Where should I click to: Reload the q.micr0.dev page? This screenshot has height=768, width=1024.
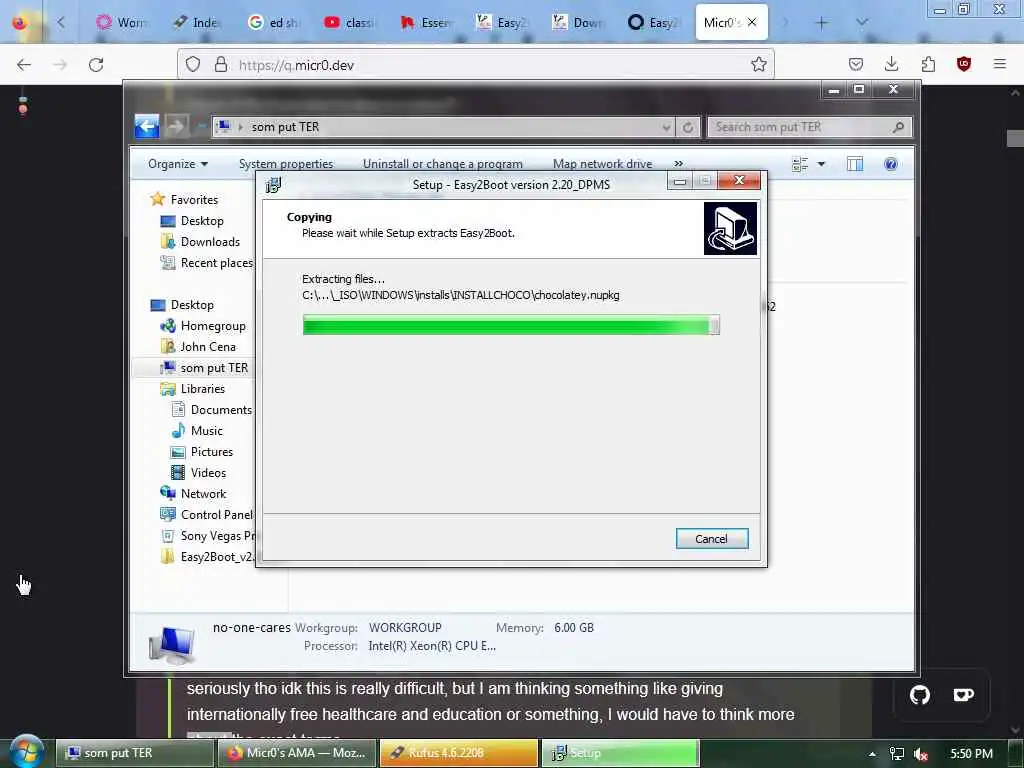(96, 64)
